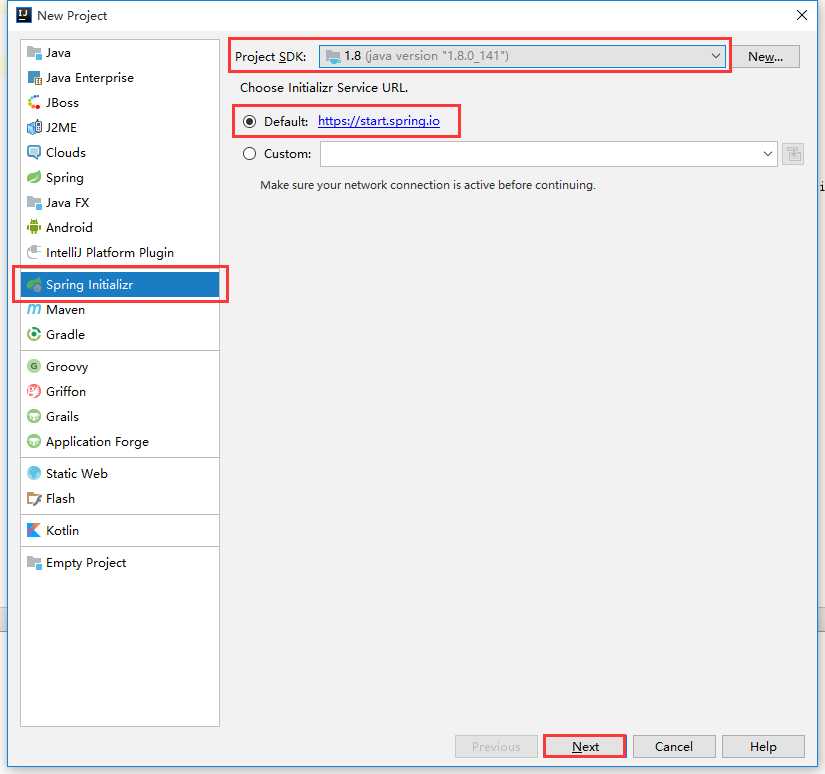Click the 'Choose Initializr Service URL.' text
This screenshot has height=774, width=825.
click(324, 88)
